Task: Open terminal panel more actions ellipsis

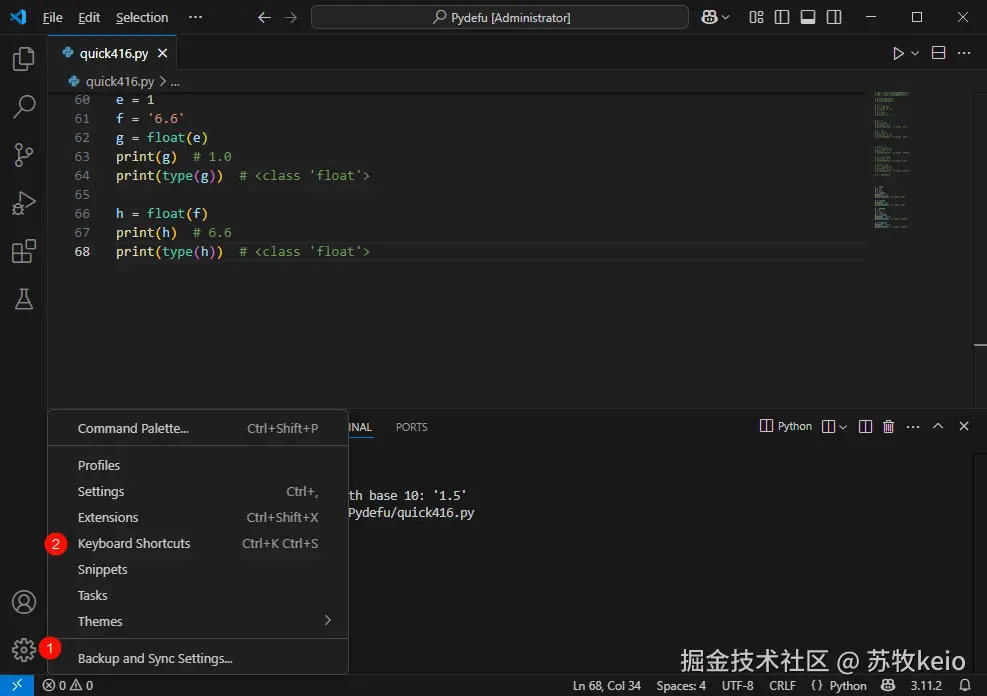Action: point(913,427)
